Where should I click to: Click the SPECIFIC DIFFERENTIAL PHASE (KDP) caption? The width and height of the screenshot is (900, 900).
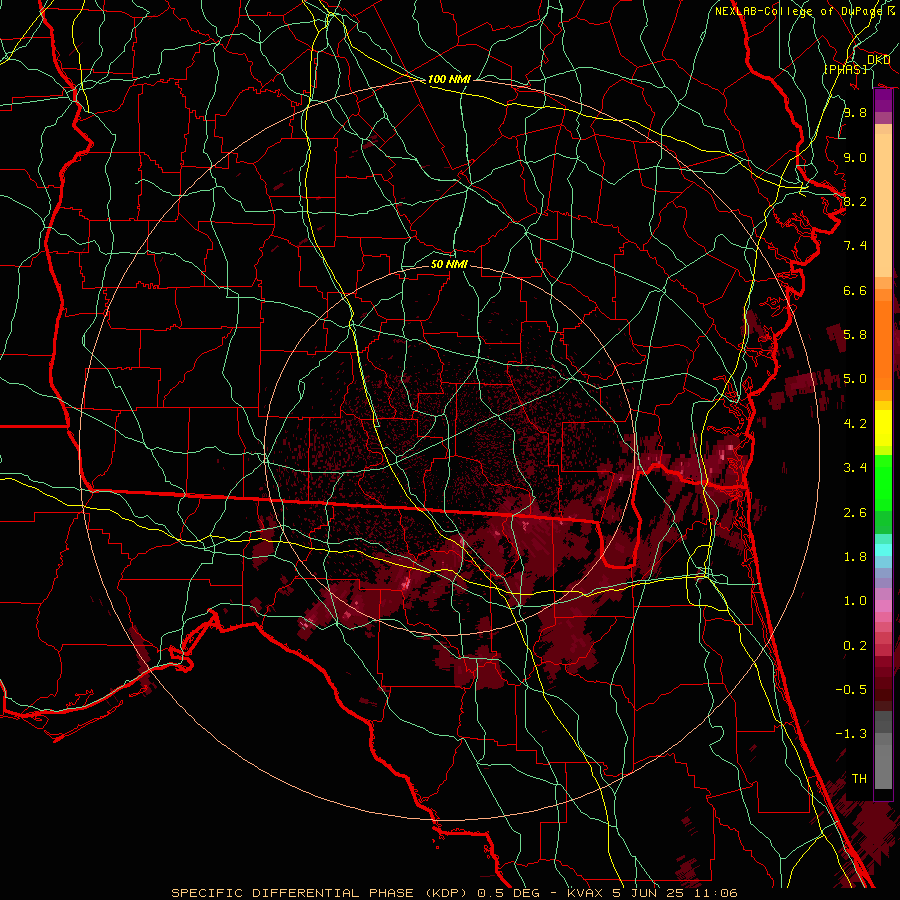(318, 893)
